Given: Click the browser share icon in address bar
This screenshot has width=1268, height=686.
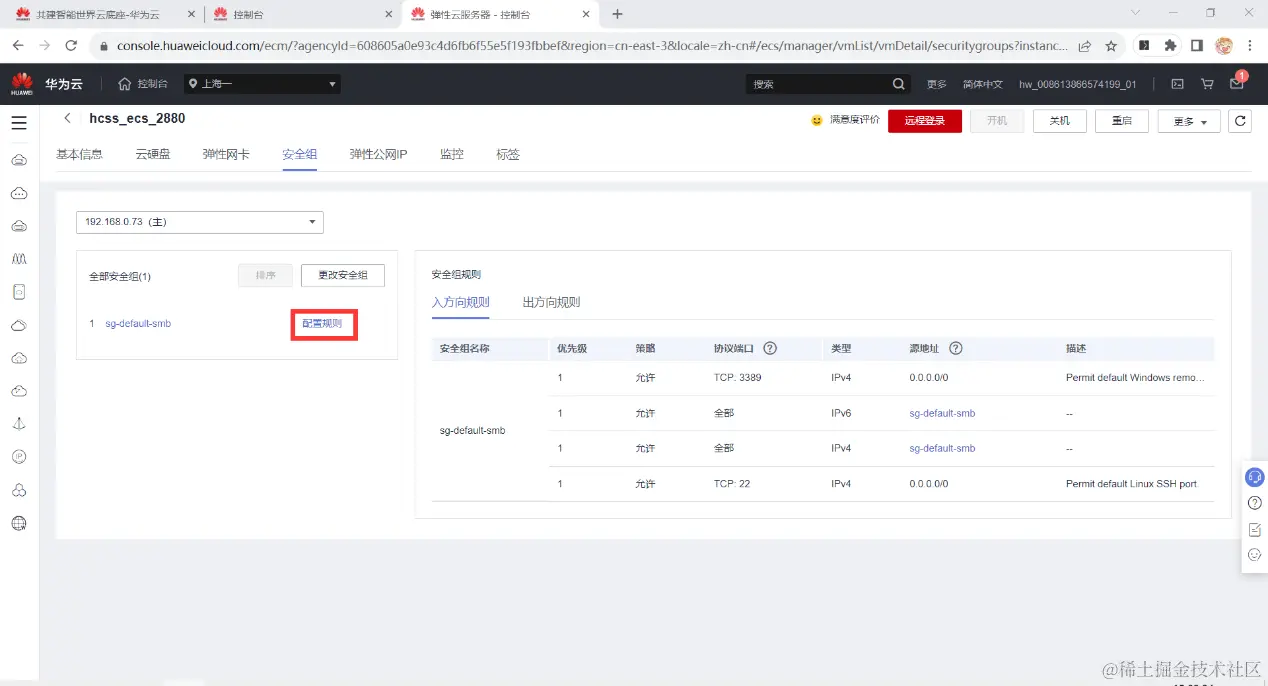Looking at the screenshot, I should (x=1085, y=46).
